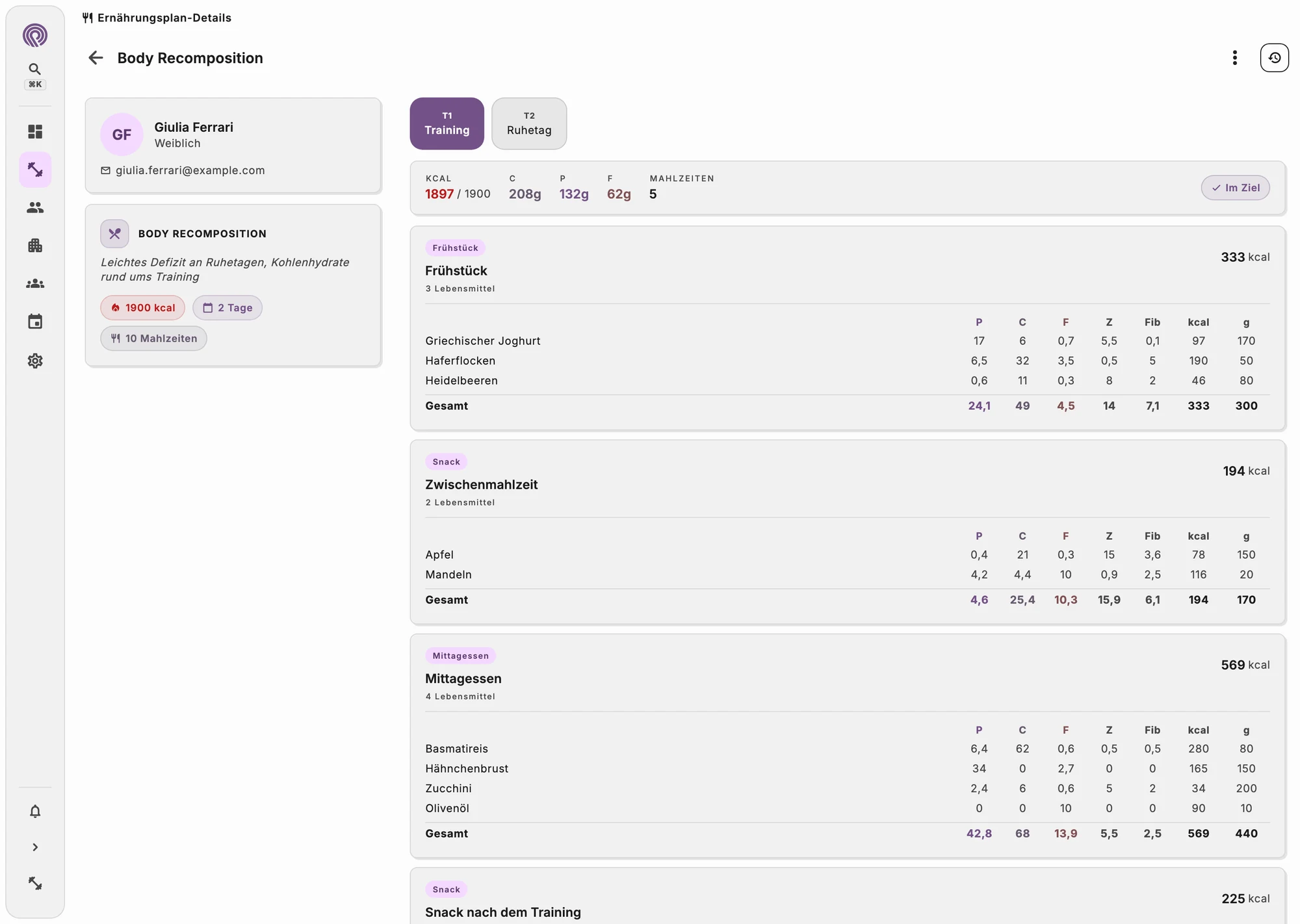Switch to the T2 Ruhetag tab
Screen dimensions: 1300x924
point(529,123)
